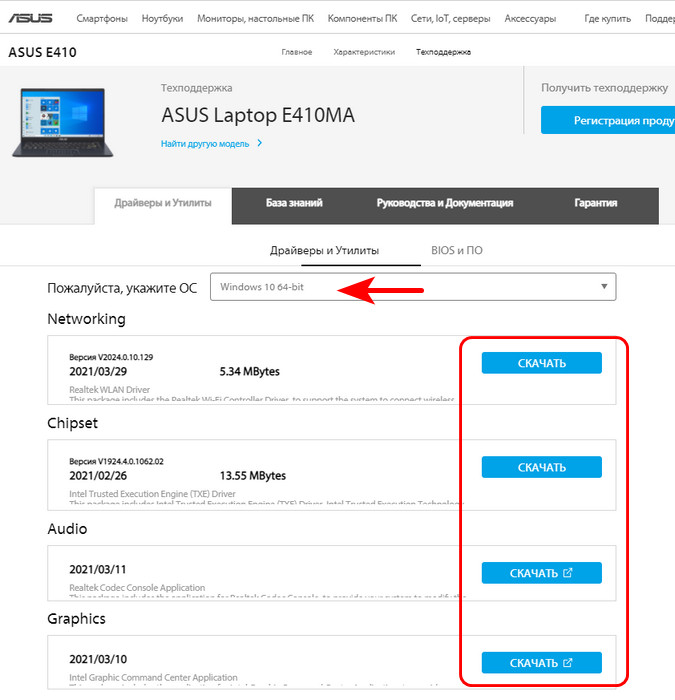675x700 pixels.
Task: Click chevron next to Найти другую модель
Action: pos(259,143)
